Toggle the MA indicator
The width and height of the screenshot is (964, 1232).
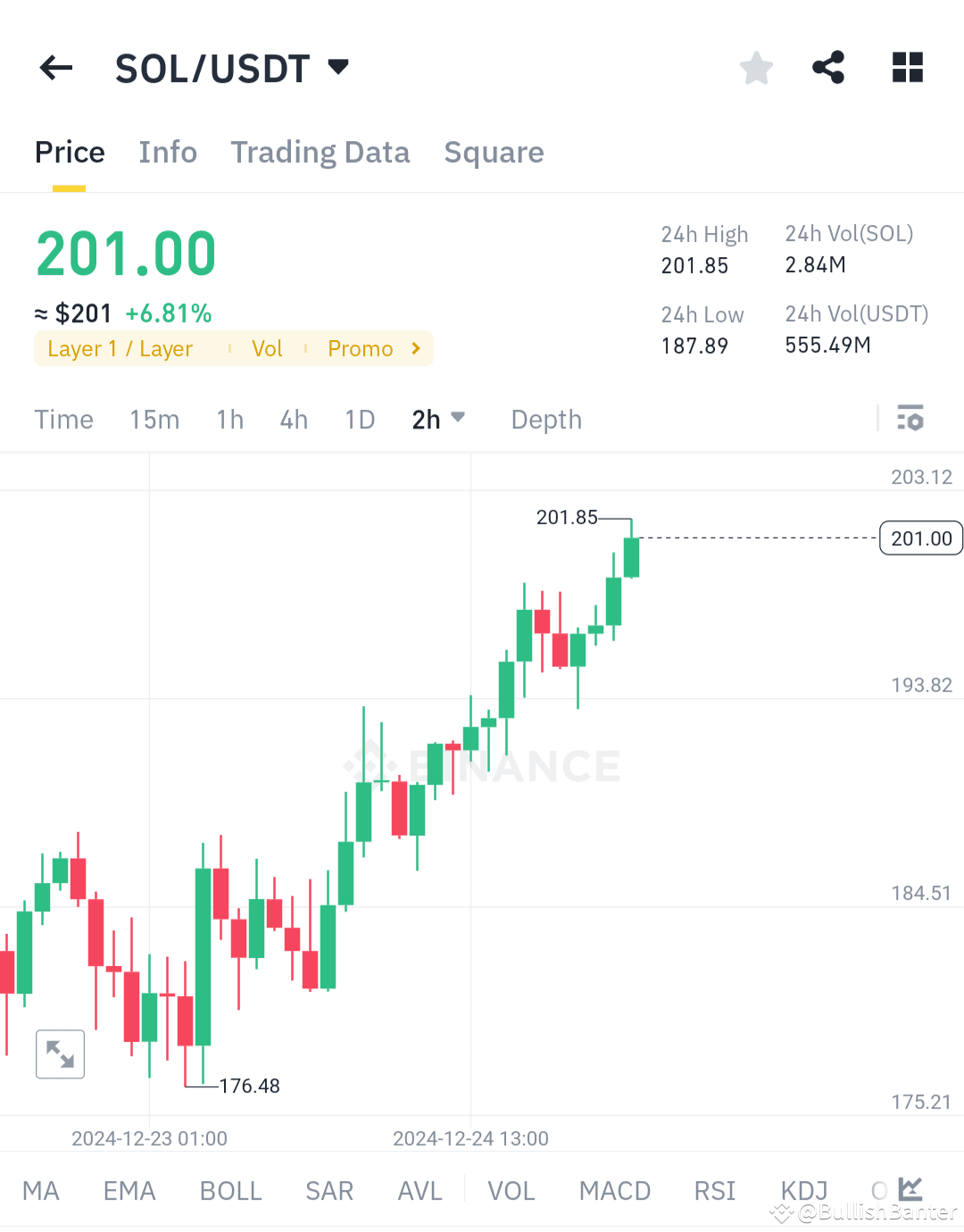41,1190
